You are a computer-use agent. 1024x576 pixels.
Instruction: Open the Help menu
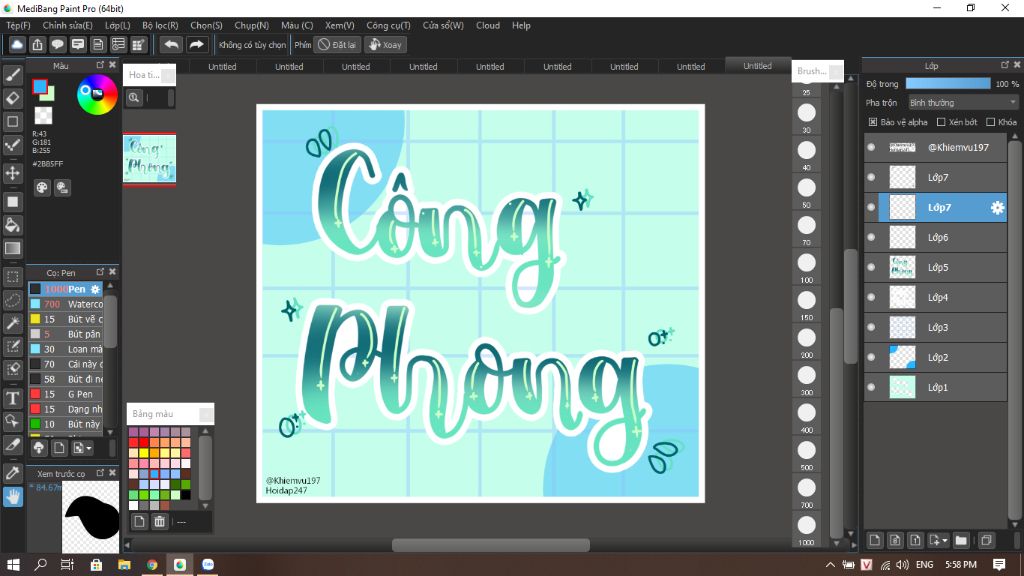click(521, 25)
